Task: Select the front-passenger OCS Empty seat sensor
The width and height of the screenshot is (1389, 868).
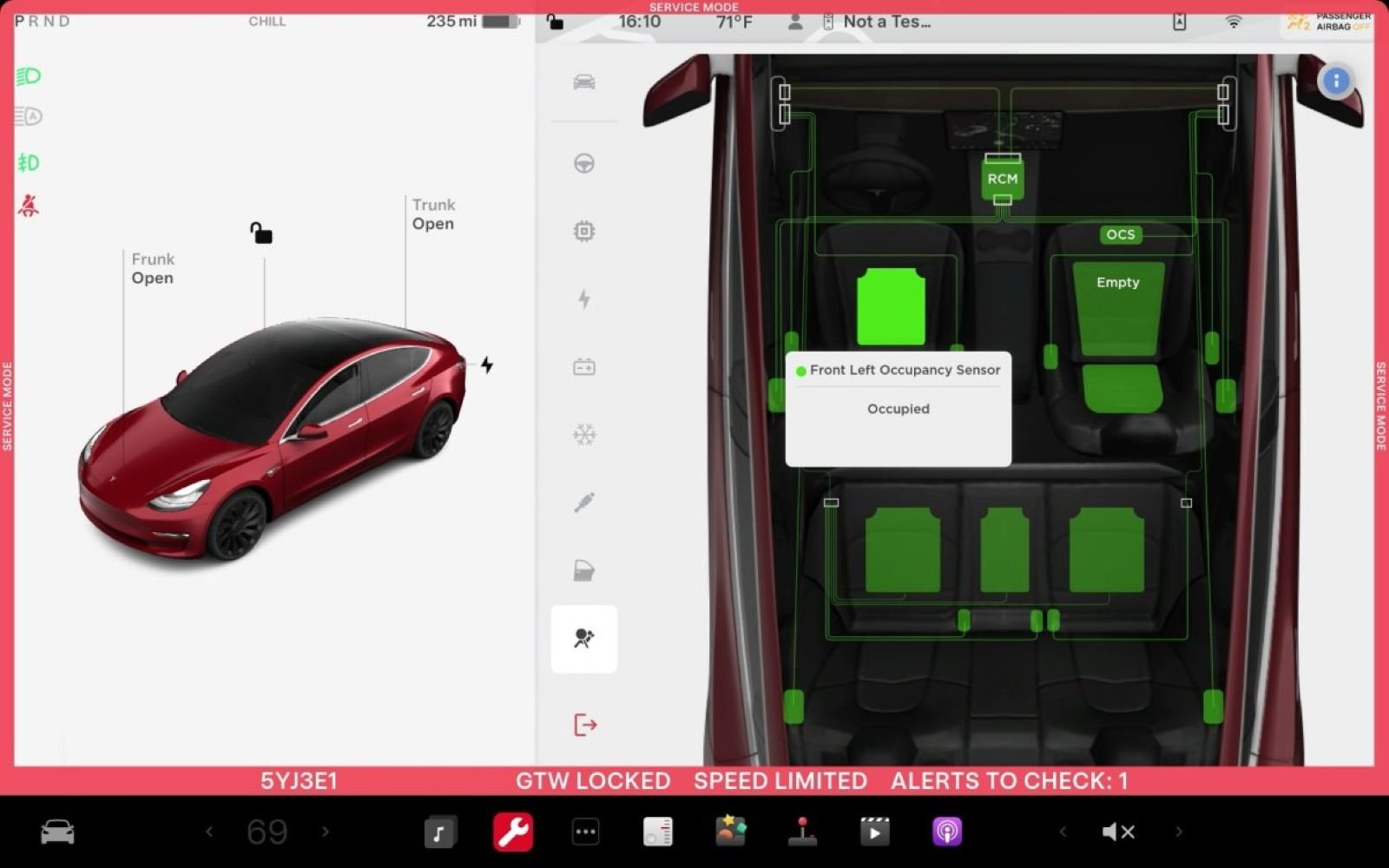Action: (1118, 282)
